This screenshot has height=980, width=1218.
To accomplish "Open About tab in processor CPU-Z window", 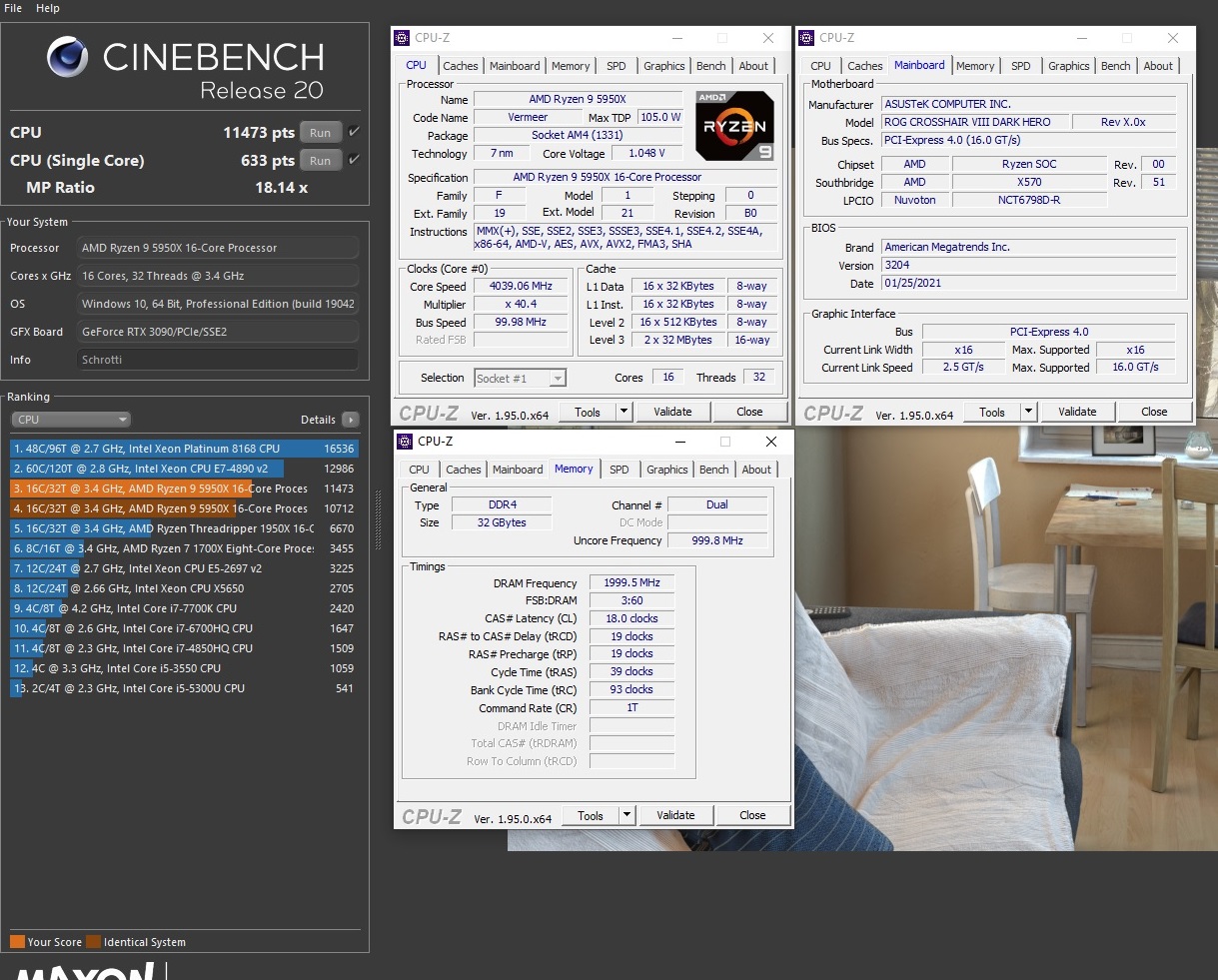I will [x=754, y=66].
